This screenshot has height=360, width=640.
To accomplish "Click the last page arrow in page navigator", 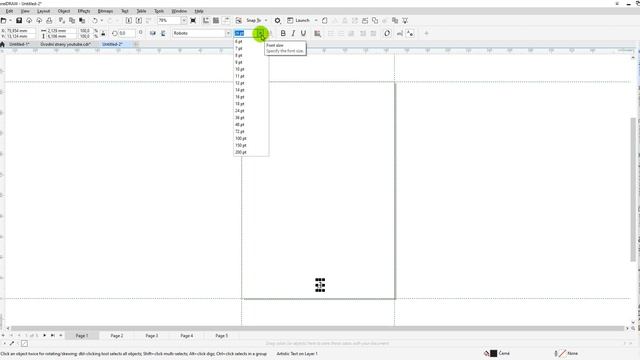I will 53,336.
